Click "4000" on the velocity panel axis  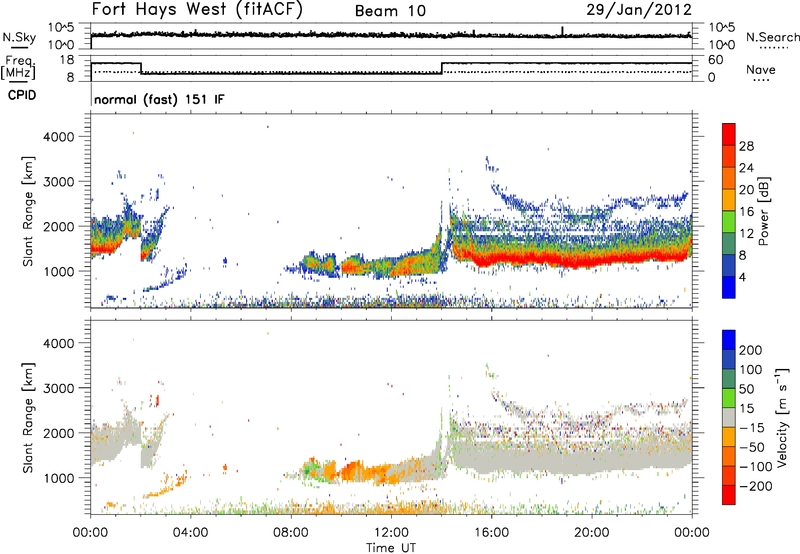(59, 343)
